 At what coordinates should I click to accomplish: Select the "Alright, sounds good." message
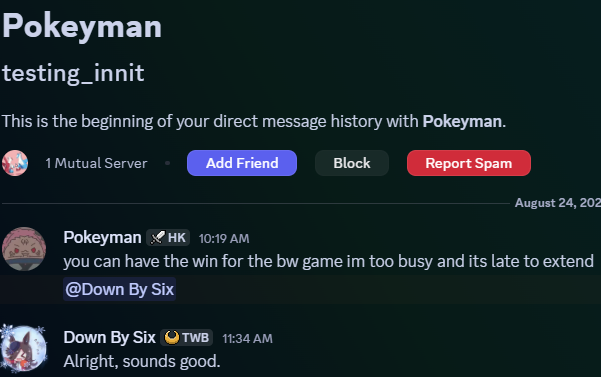pos(142,361)
